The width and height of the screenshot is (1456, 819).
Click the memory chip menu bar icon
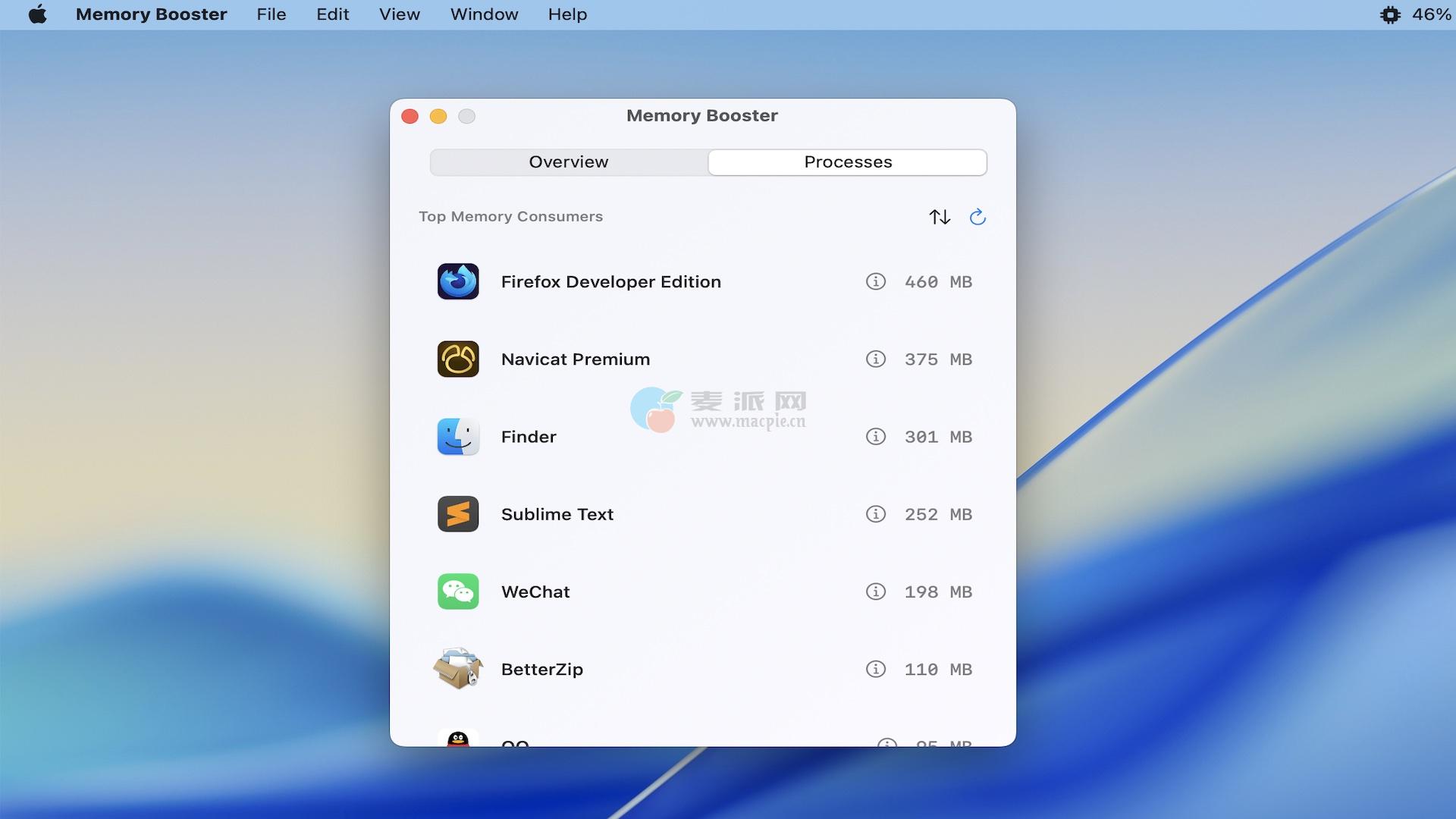click(1390, 14)
